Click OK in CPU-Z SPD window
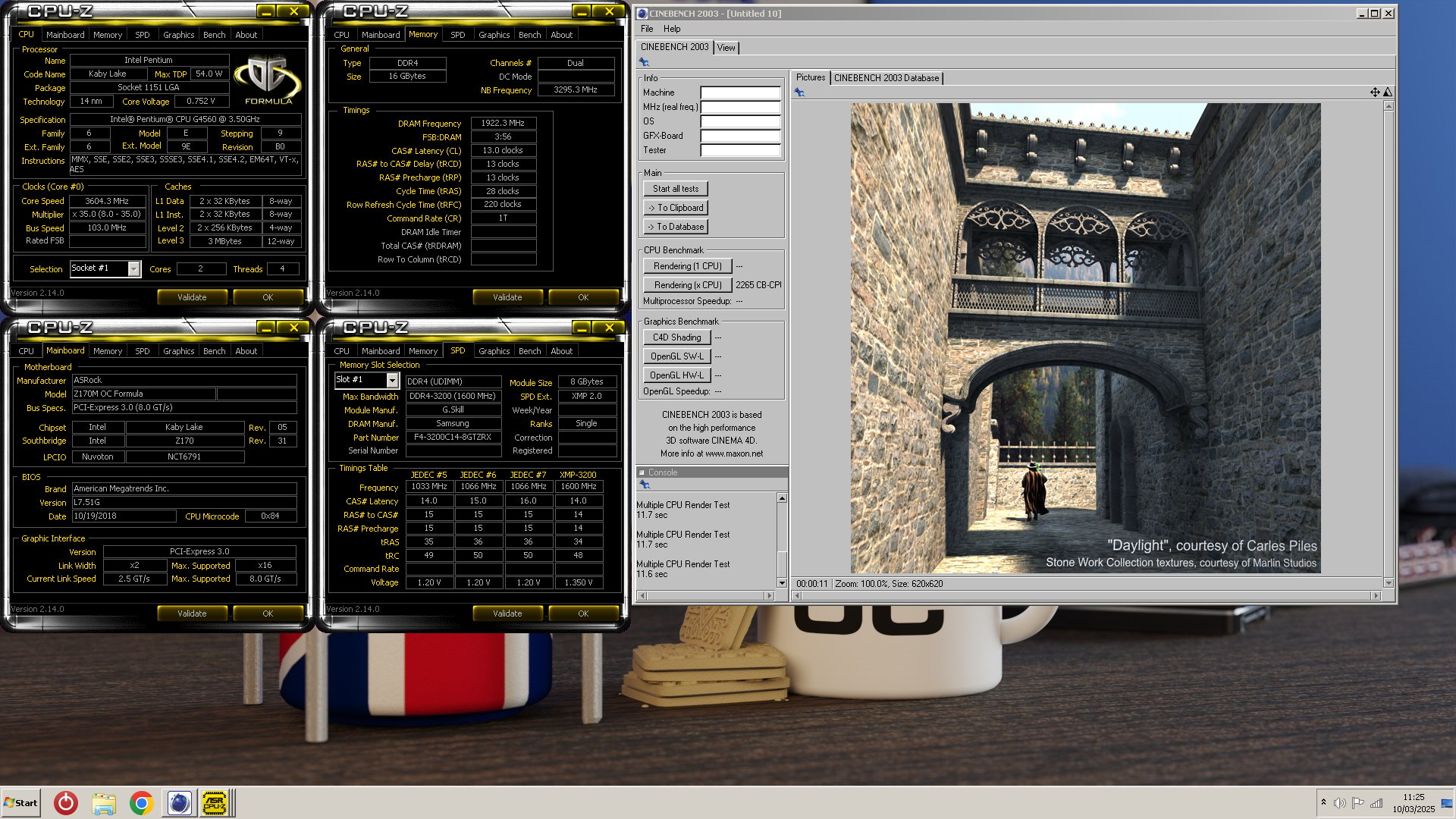 click(583, 613)
